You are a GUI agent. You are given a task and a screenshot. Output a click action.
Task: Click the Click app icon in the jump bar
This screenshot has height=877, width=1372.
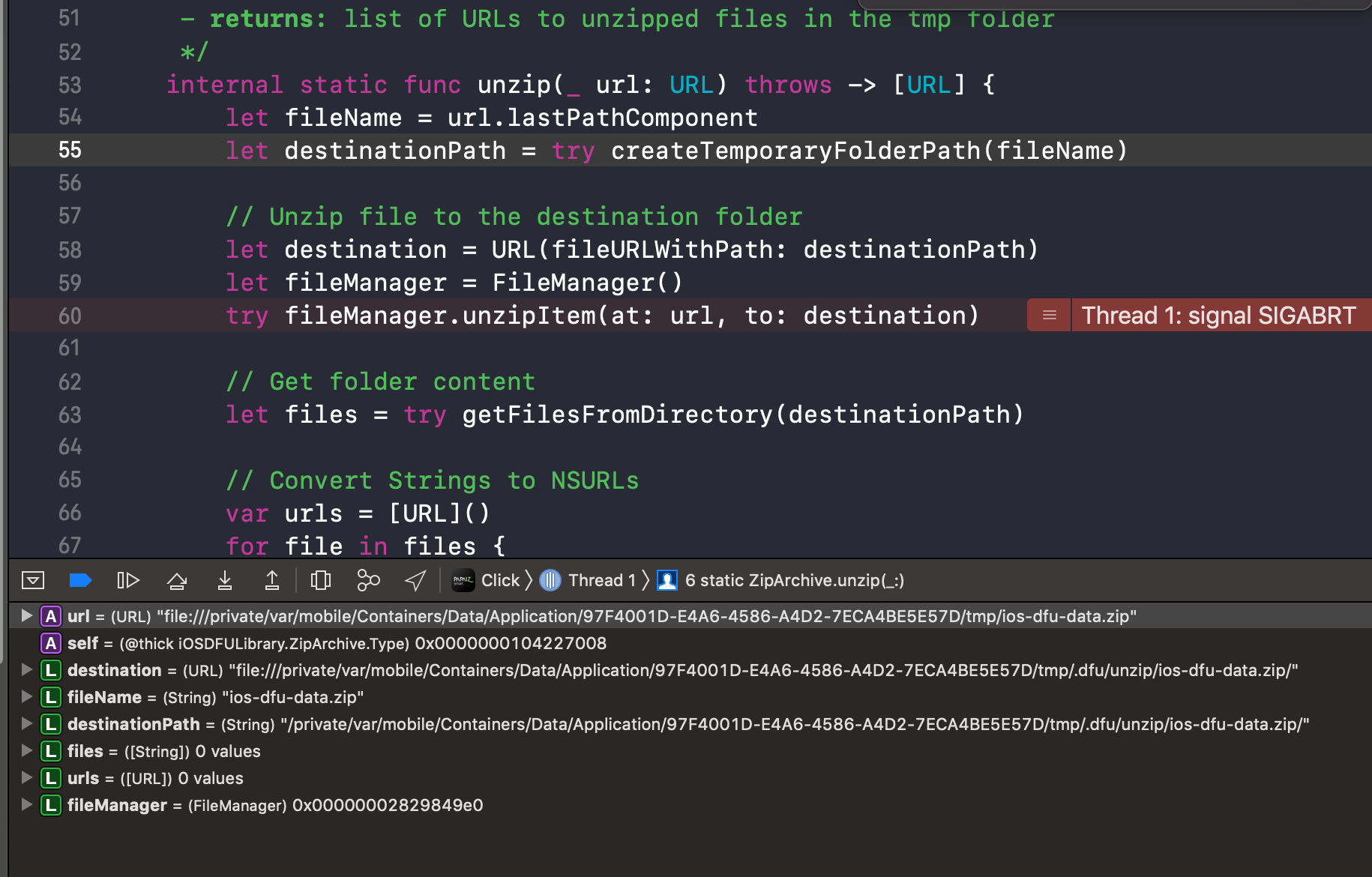point(463,579)
